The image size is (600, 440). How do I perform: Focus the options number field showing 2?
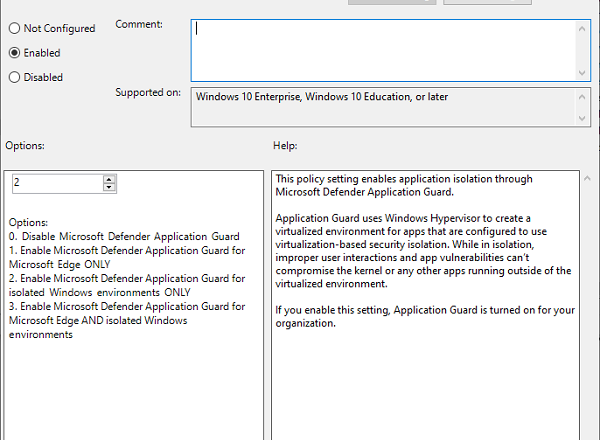pos(57,183)
